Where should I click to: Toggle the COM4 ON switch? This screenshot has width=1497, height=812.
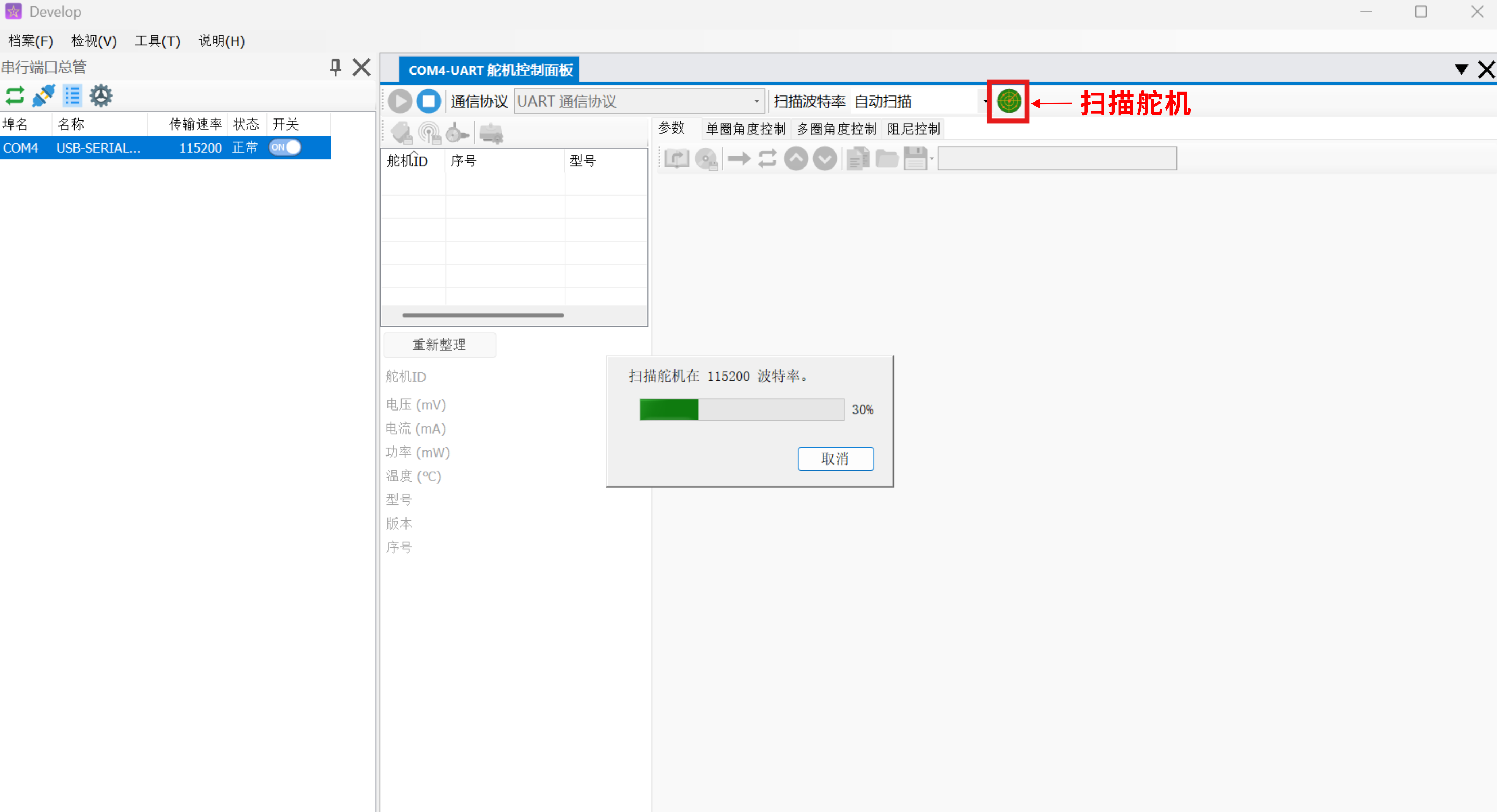pos(285,148)
